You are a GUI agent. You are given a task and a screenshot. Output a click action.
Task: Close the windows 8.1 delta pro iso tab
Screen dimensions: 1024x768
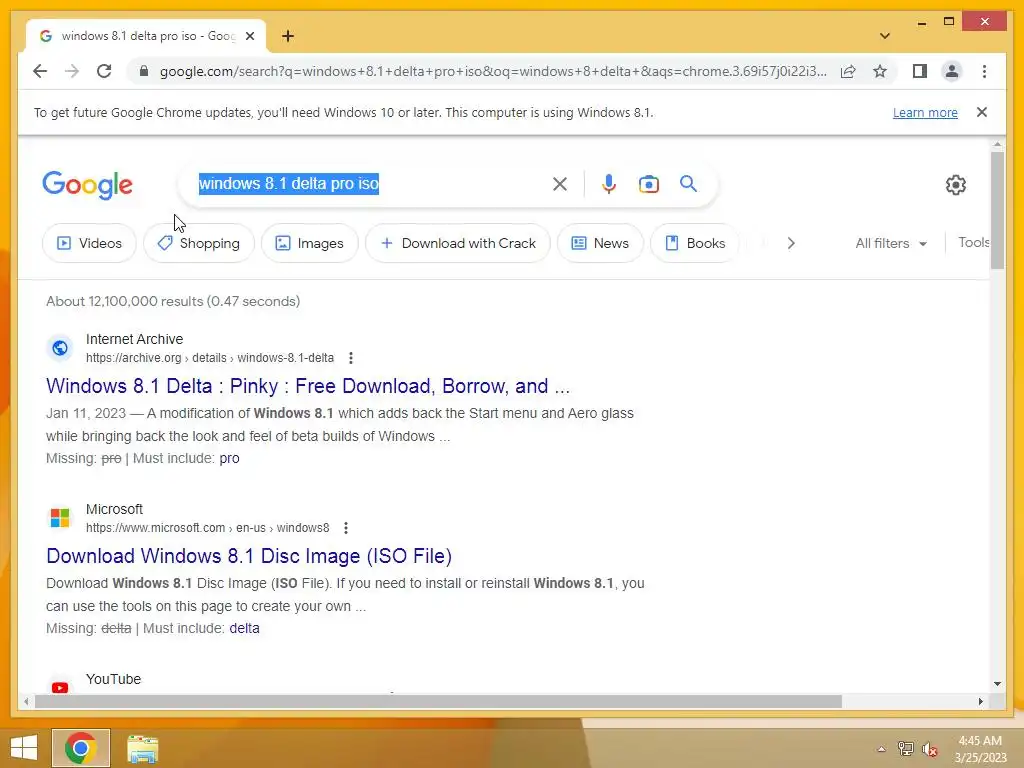249,36
